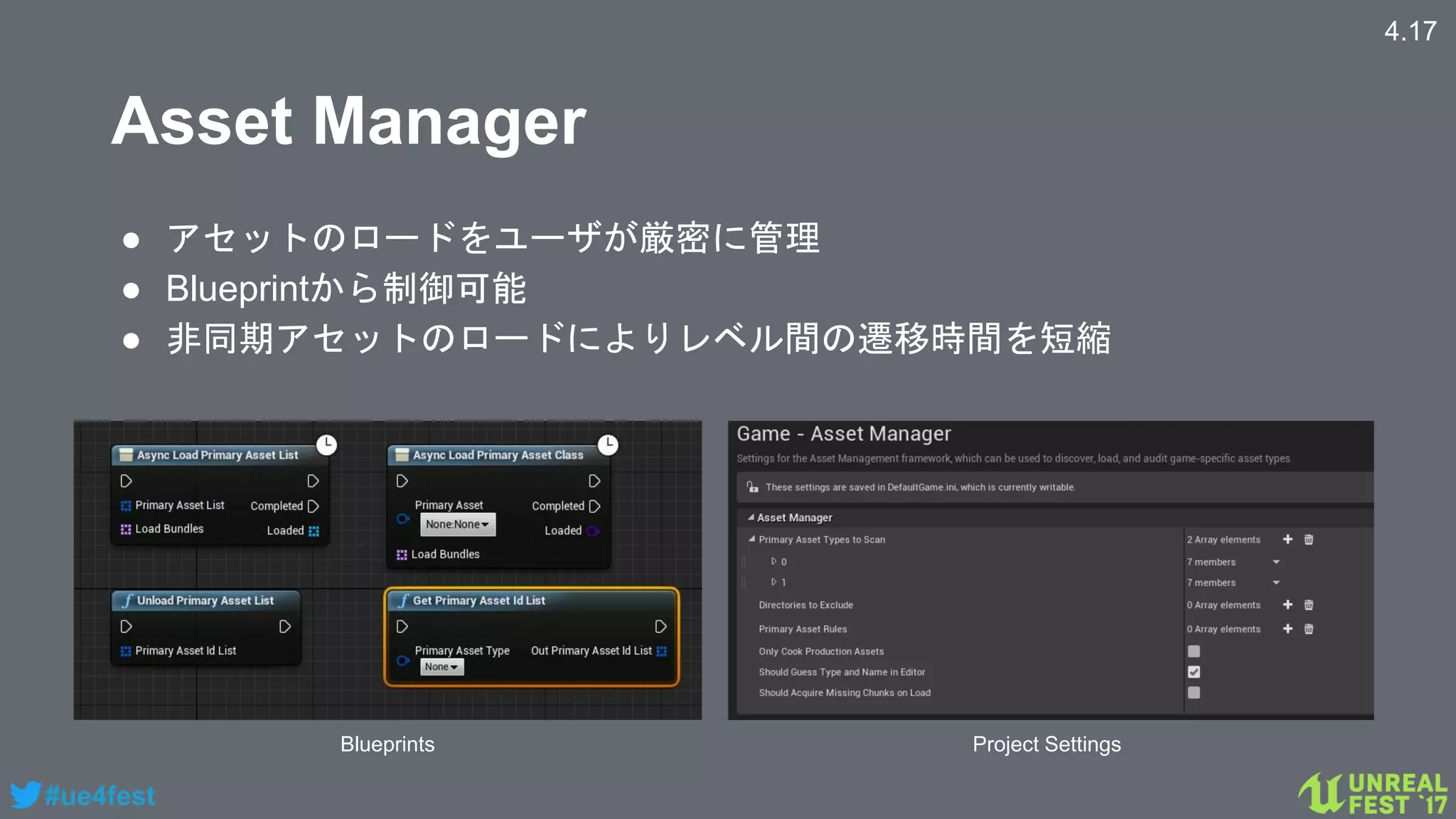Click Loaded purple output pin on Asset Class node
The height and width of the screenshot is (819, 1456).
click(x=593, y=531)
